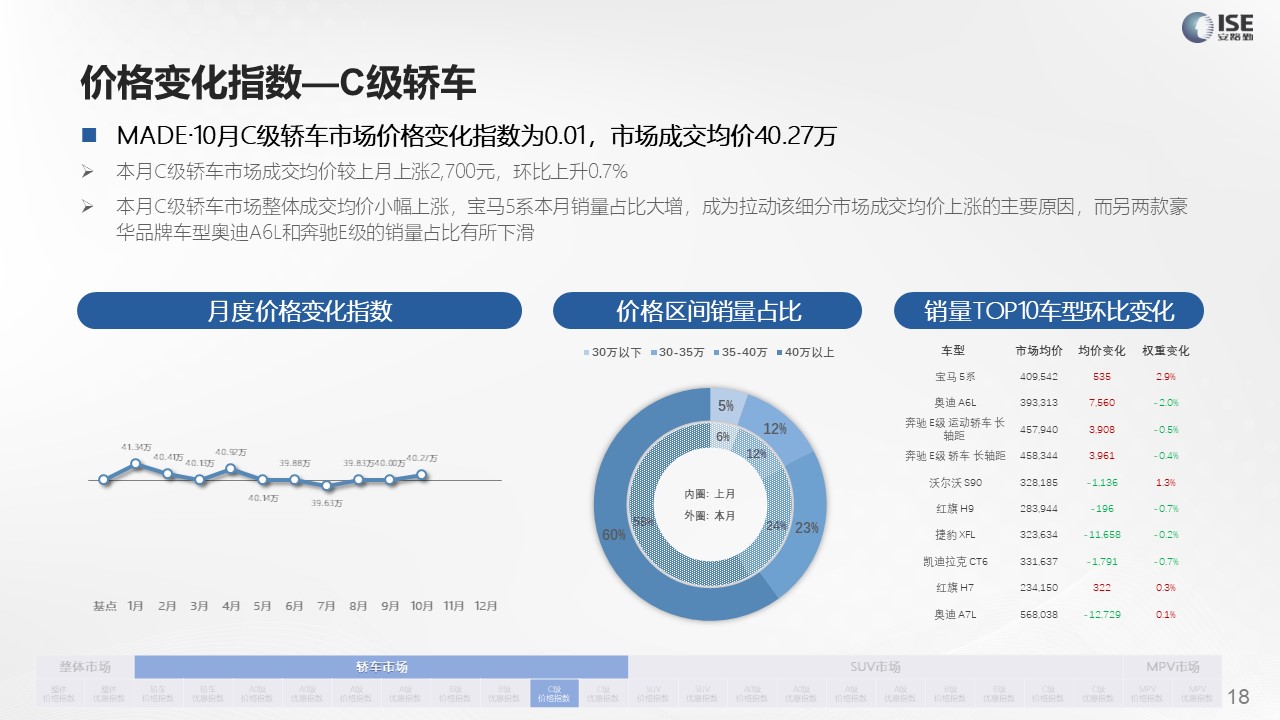1280x720 pixels.
Task: Open the 轿车市场 navigation section
Action: pos(381,667)
